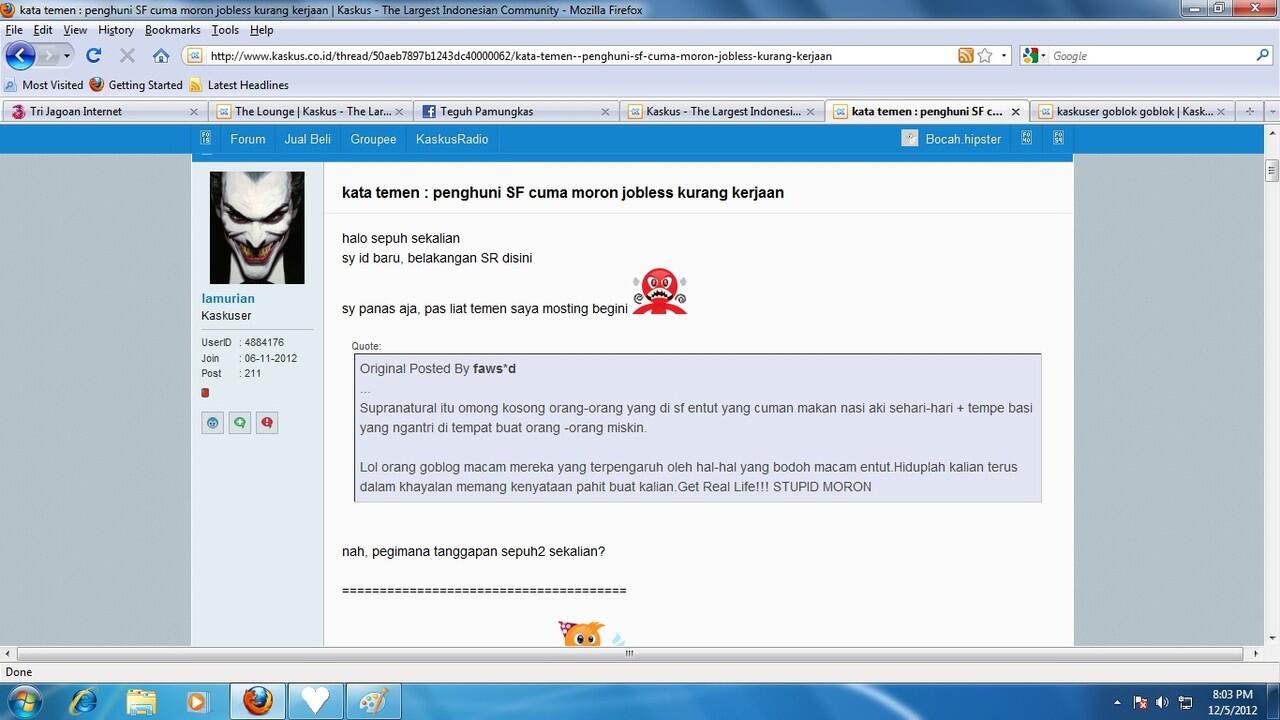Open the View menu
1280x720 pixels.
(x=75, y=30)
